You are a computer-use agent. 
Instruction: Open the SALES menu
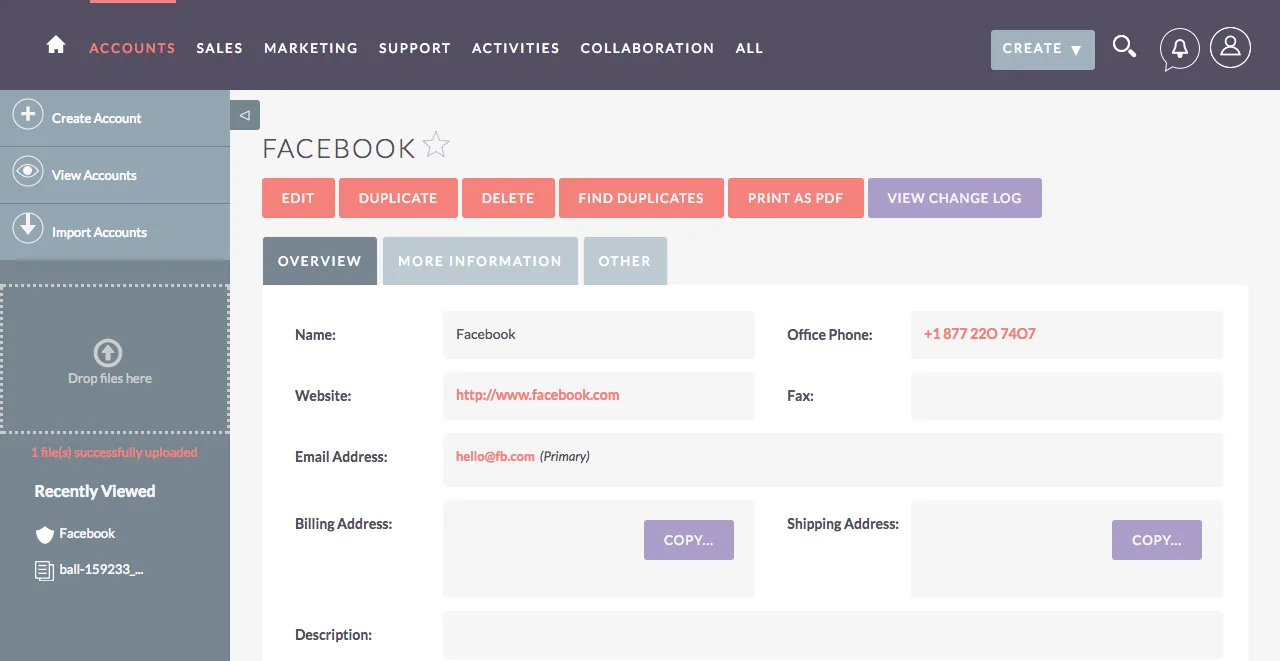(219, 48)
